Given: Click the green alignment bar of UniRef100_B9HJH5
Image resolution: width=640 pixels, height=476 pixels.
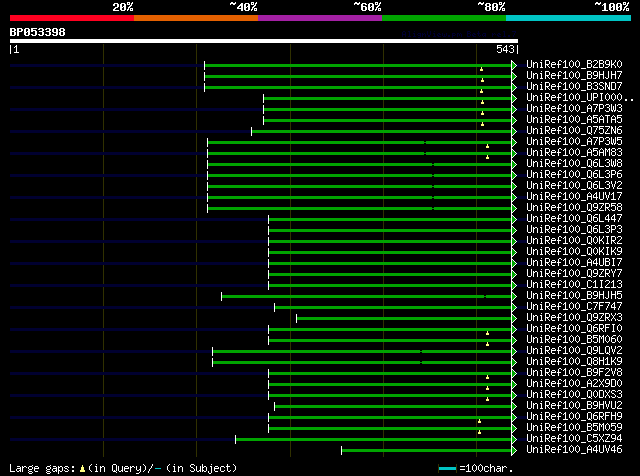Looking at the screenshot, I should pyautogui.click(x=367, y=296).
